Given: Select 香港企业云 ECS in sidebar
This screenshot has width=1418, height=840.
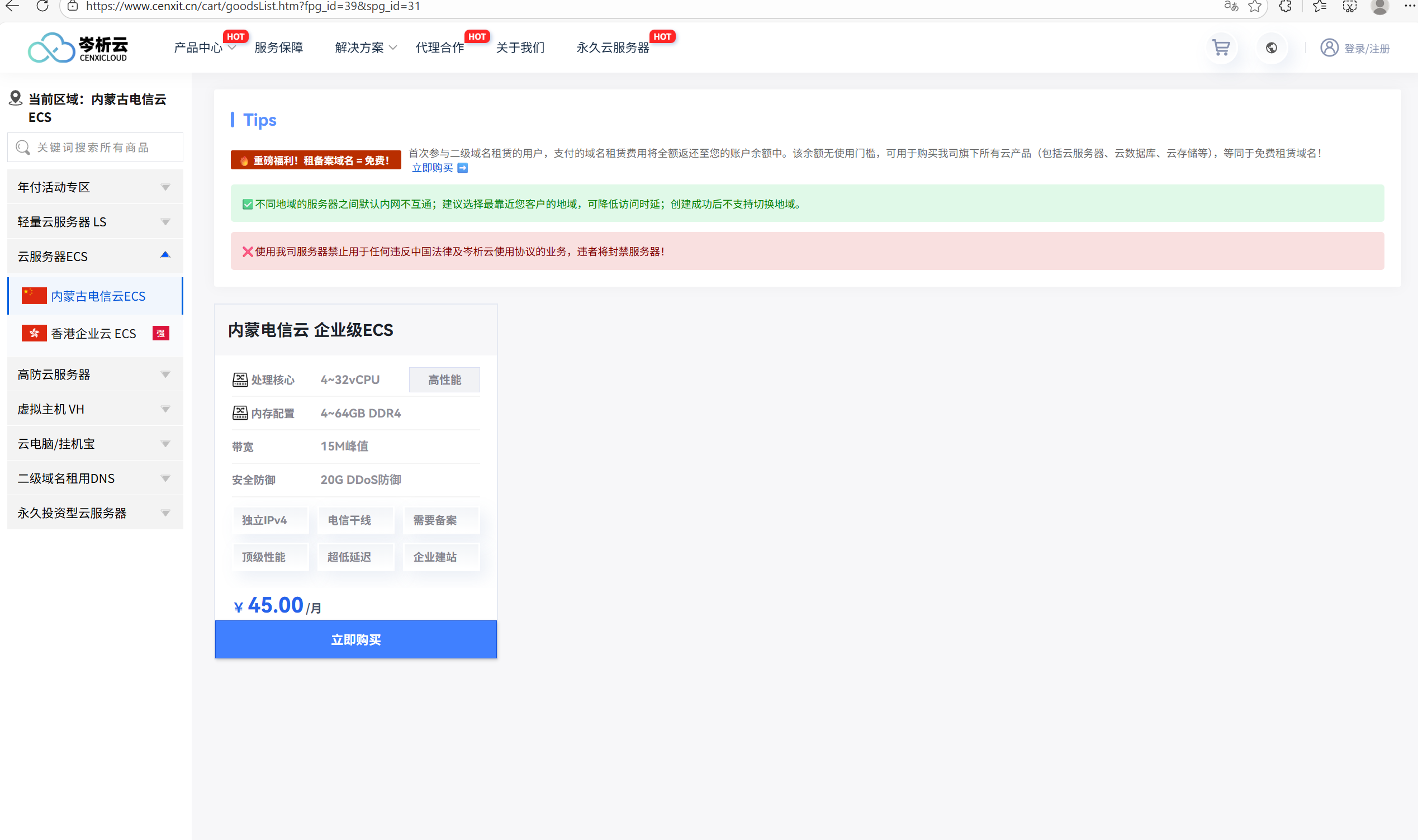Looking at the screenshot, I should pos(94,334).
